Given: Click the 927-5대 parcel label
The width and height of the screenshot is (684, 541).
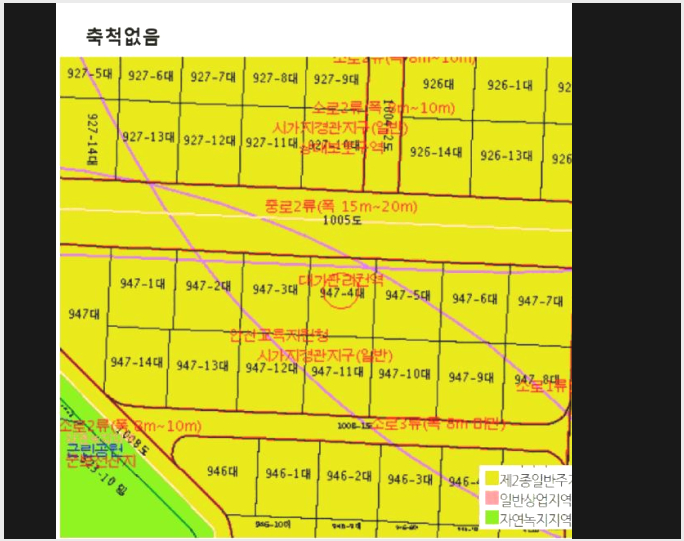Looking at the screenshot, I should pyautogui.click(x=89, y=74).
